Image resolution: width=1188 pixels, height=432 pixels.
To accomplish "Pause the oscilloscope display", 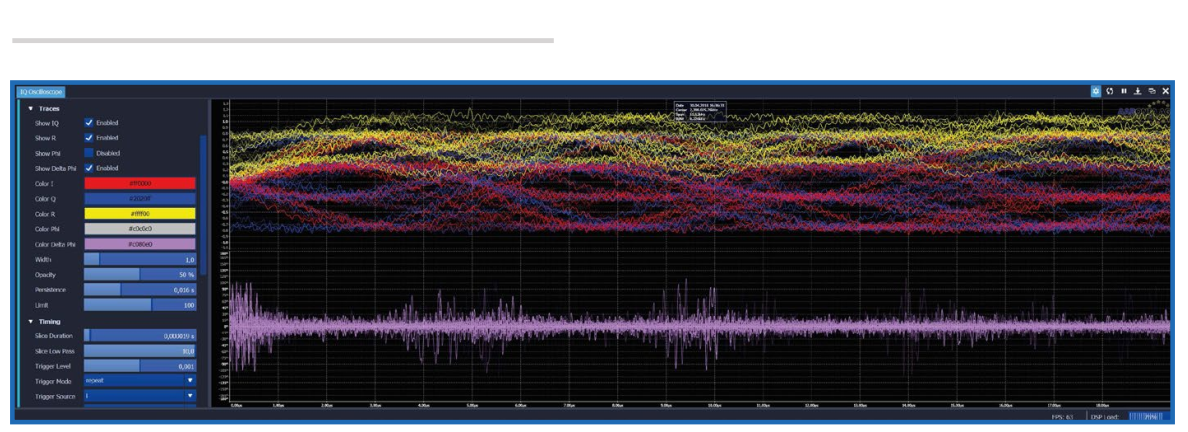I will pyautogui.click(x=1124, y=91).
